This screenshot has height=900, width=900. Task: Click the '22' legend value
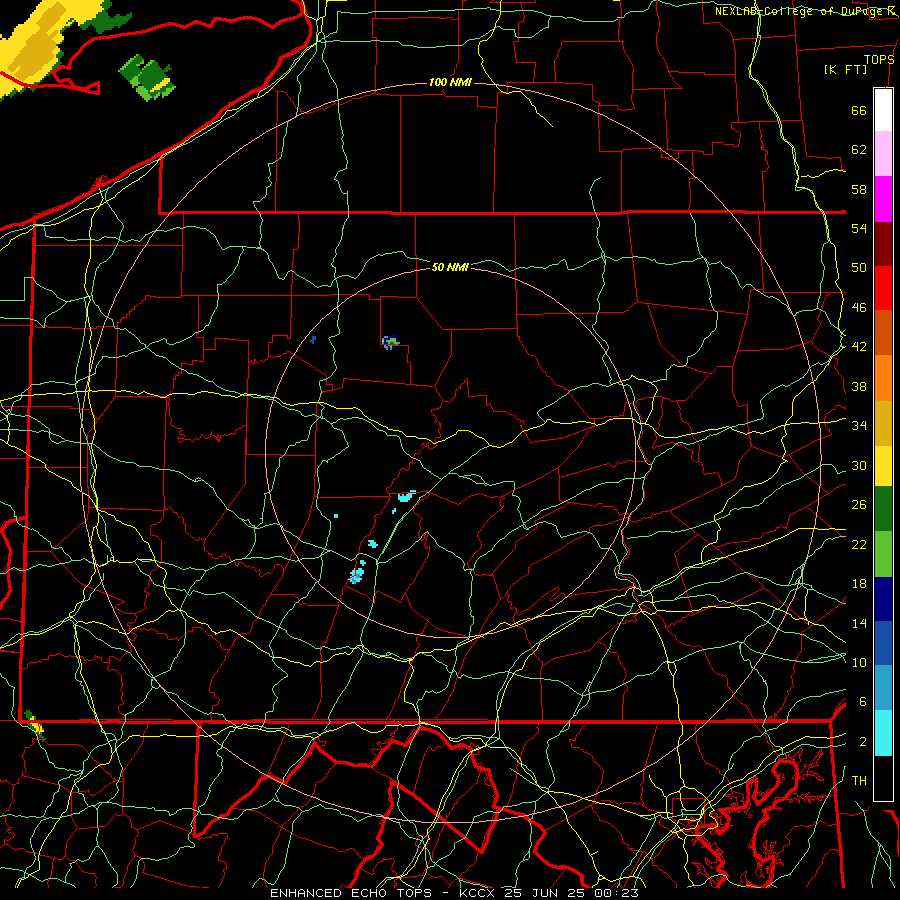click(x=859, y=544)
